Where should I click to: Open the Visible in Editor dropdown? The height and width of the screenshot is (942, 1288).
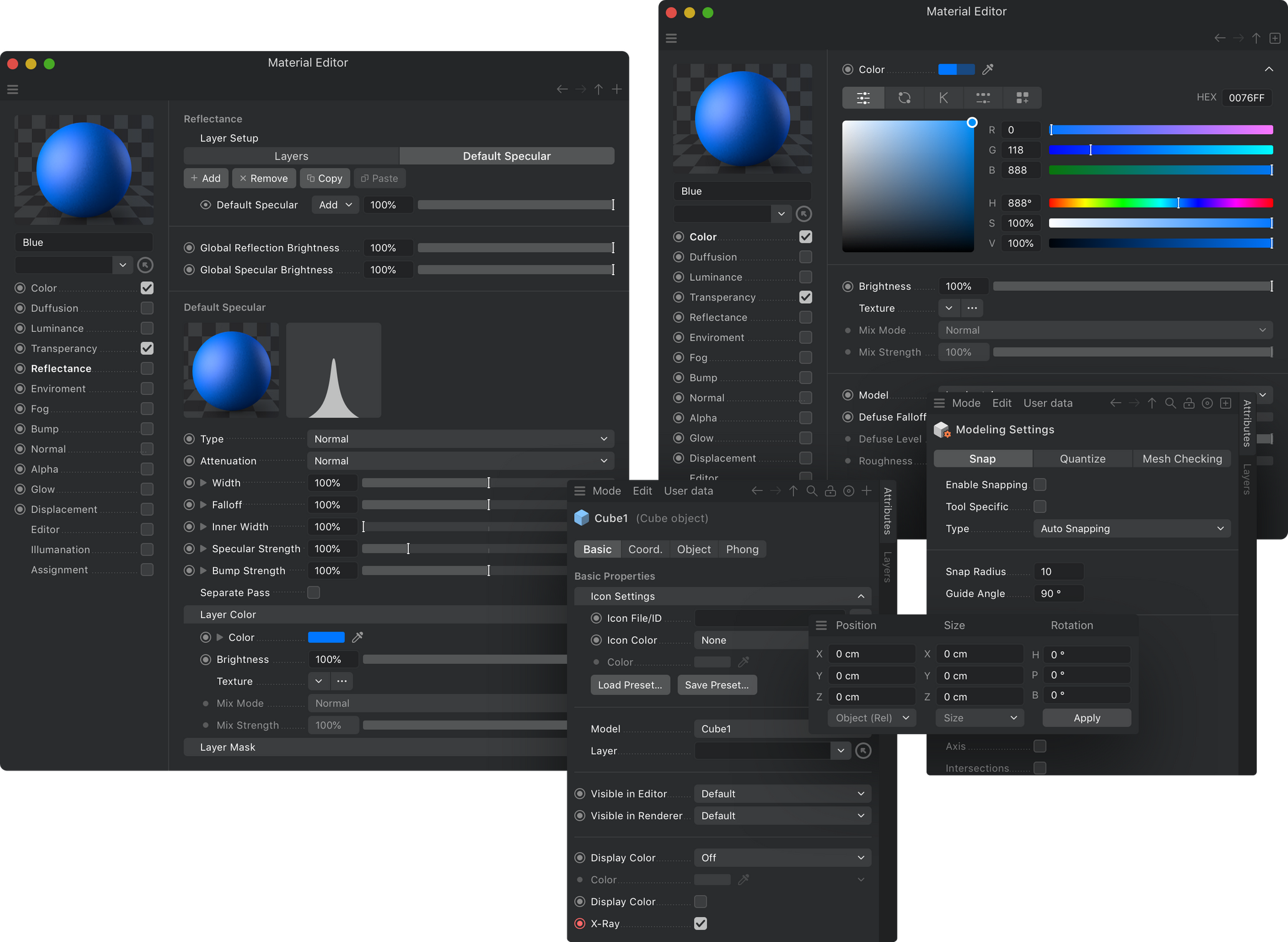782,793
